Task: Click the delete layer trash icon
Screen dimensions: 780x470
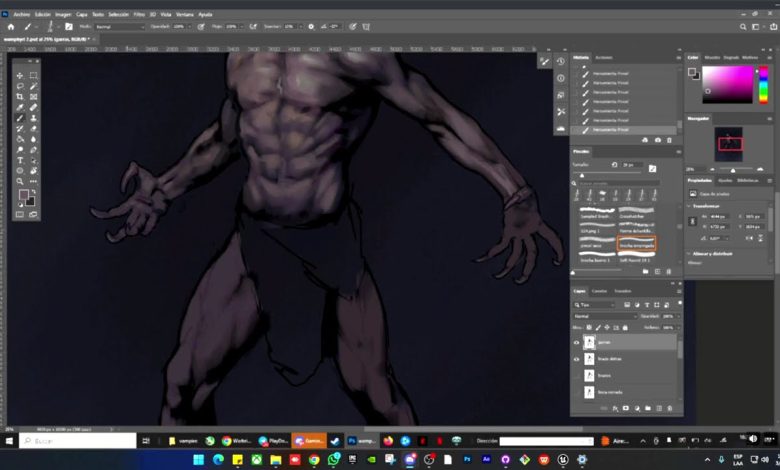Action: click(x=671, y=408)
